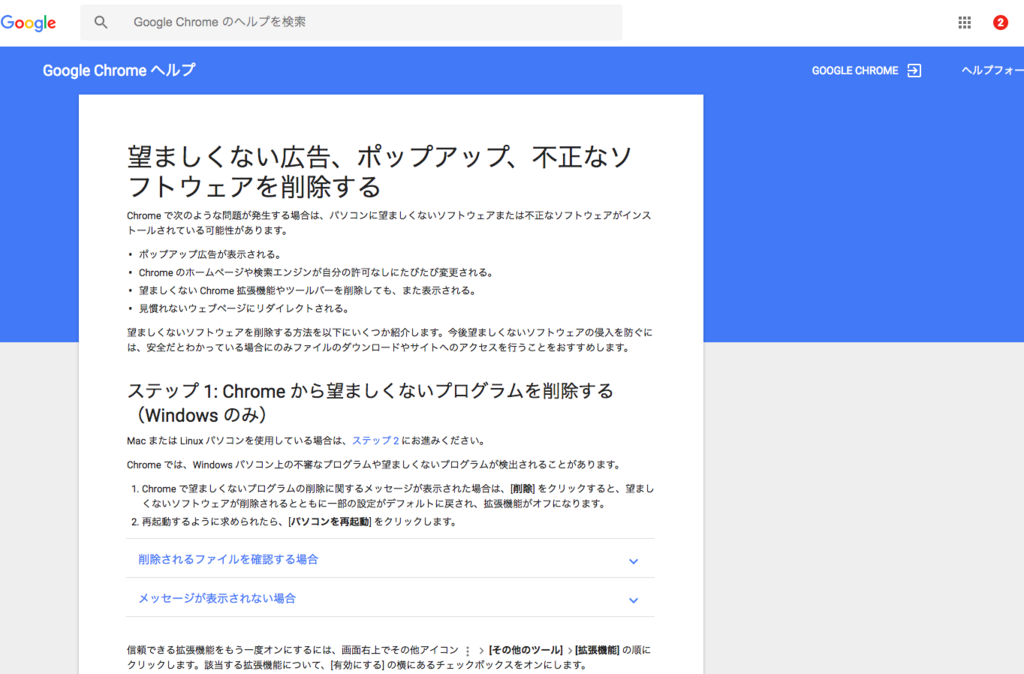Click the bold [その他のツール] text
Screen dimensions: 1024x674
526,650
